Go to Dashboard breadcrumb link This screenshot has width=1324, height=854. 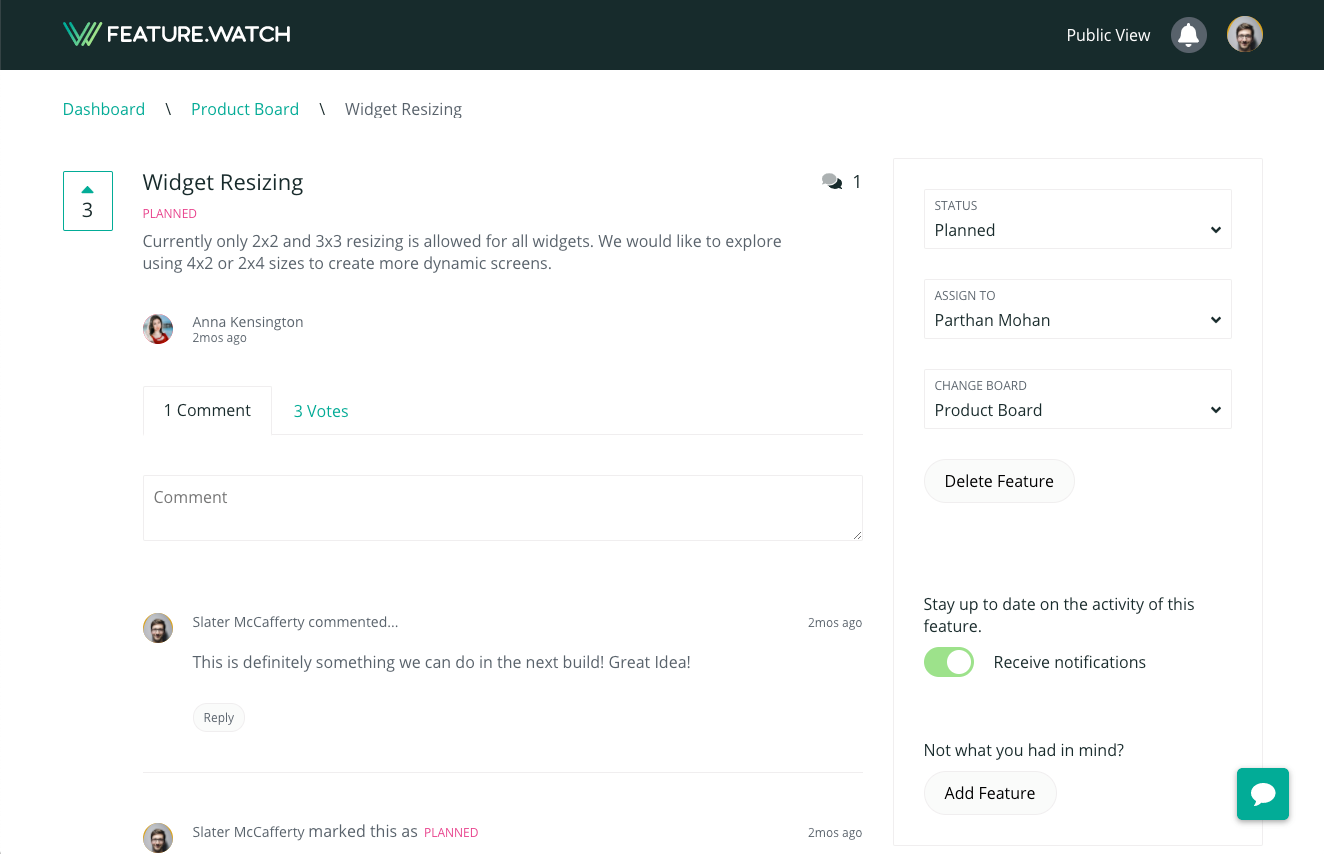104,109
